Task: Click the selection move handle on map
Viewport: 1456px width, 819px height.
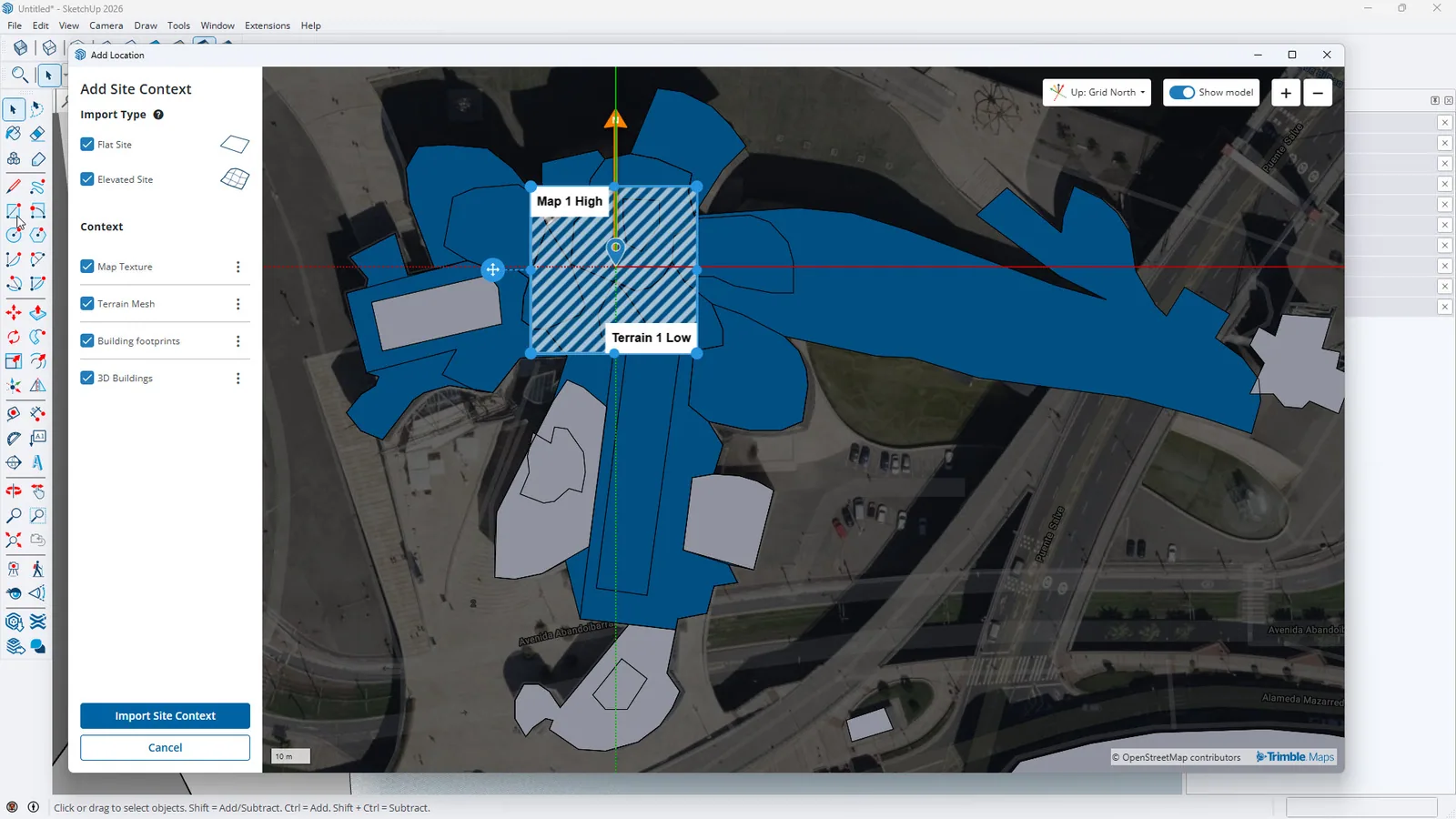Action: click(x=492, y=269)
